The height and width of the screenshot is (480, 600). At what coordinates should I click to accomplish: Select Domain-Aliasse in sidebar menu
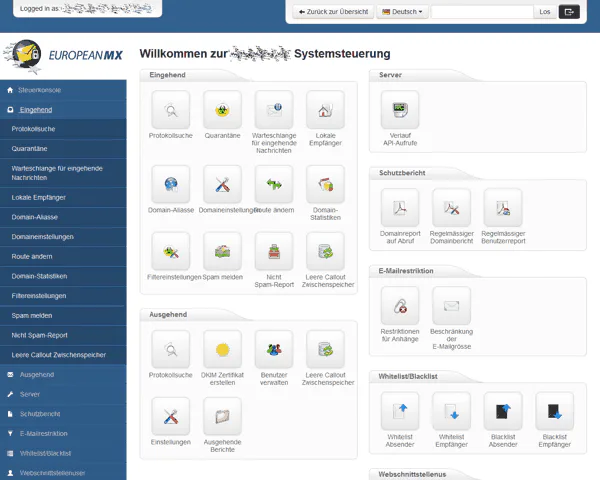[63, 217]
